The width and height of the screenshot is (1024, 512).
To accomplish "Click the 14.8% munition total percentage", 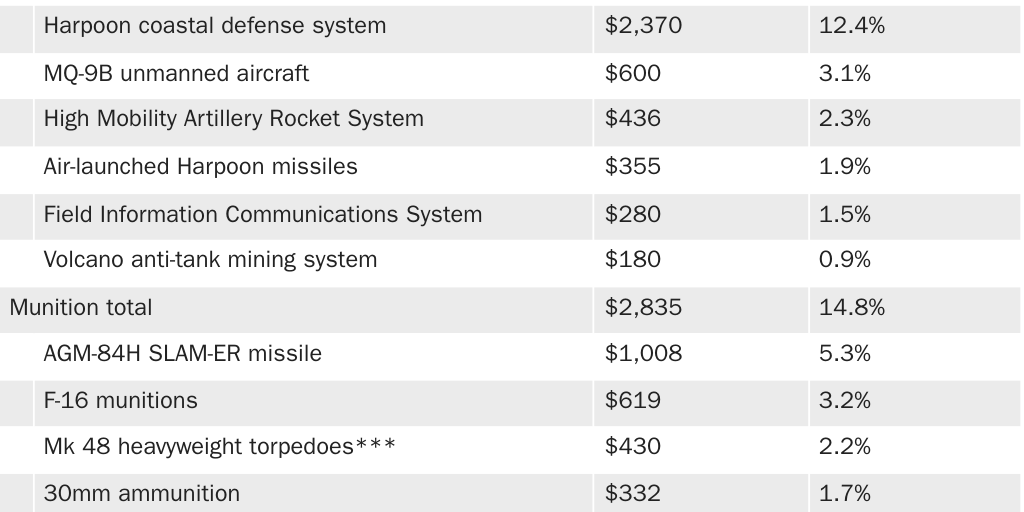I will [851, 307].
